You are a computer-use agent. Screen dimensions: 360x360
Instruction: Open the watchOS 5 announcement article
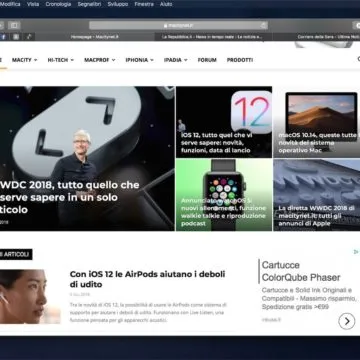[223, 212]
